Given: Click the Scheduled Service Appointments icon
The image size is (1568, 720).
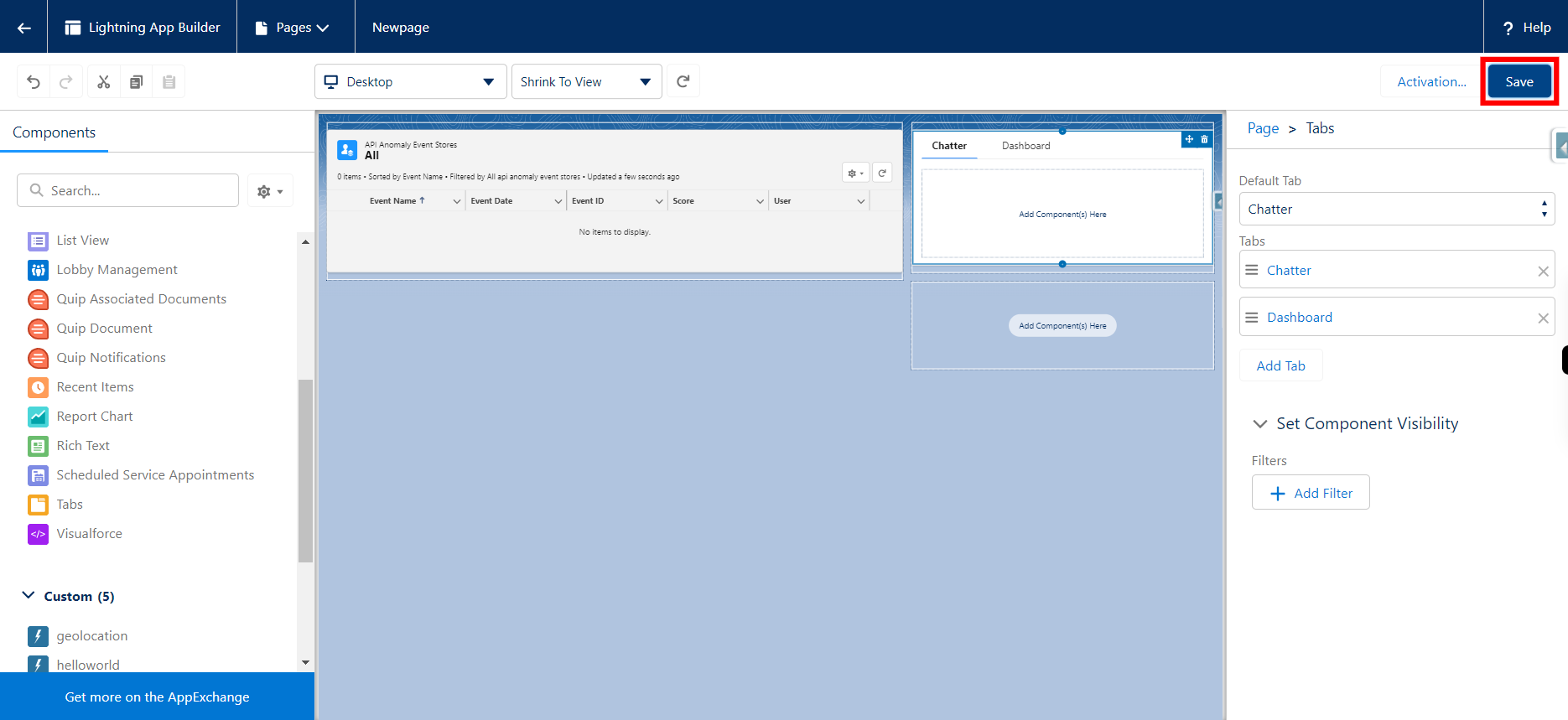Looking at the screenshot, I should tap(38, 475).
